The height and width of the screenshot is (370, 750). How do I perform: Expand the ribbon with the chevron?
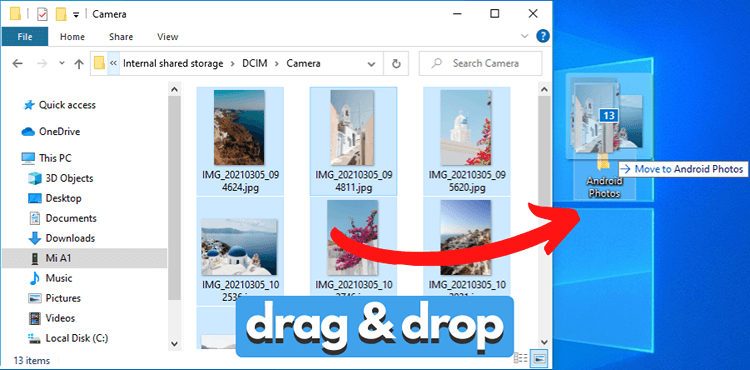coord(525,36)
